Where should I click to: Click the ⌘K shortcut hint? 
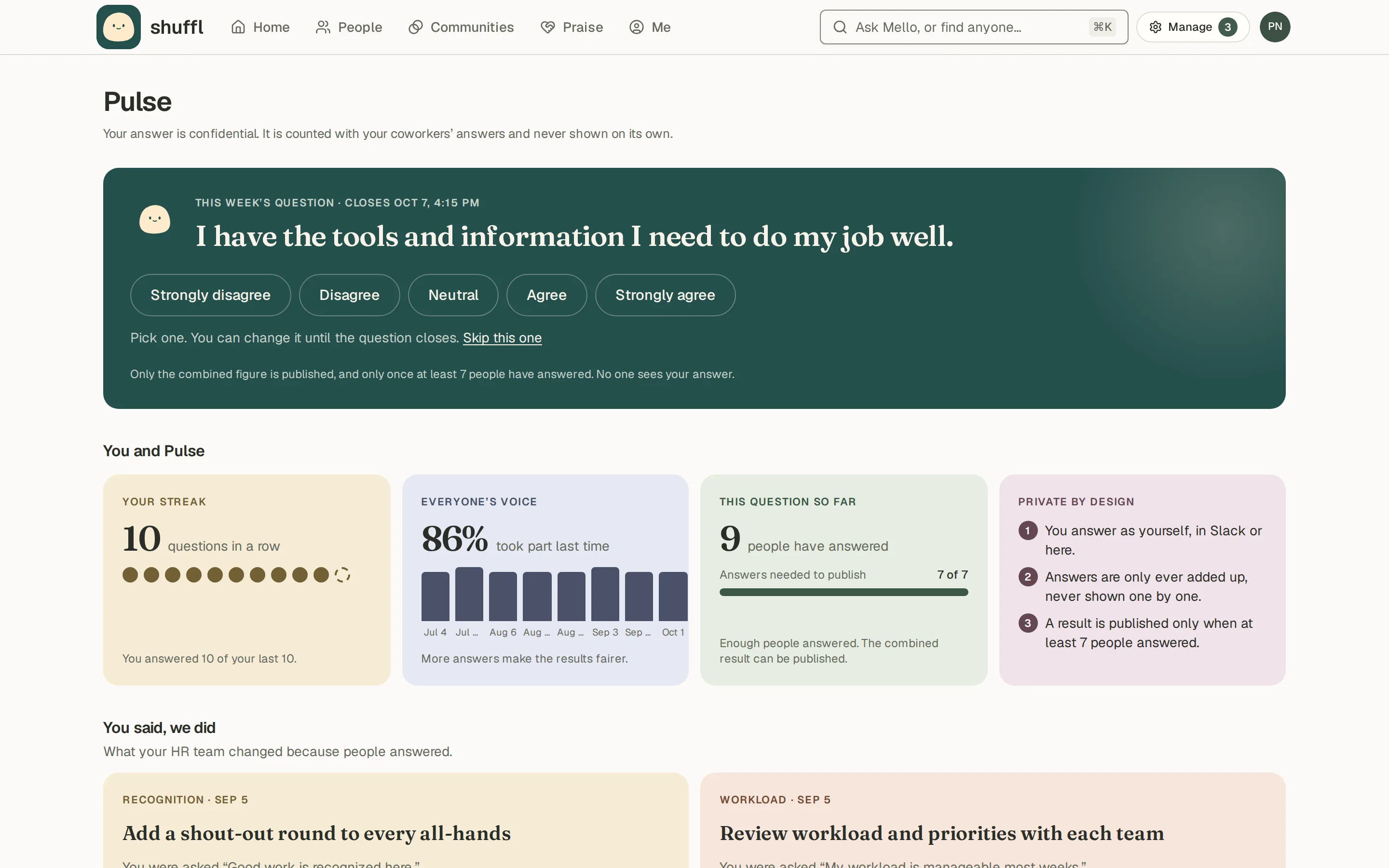(1102, 27)
